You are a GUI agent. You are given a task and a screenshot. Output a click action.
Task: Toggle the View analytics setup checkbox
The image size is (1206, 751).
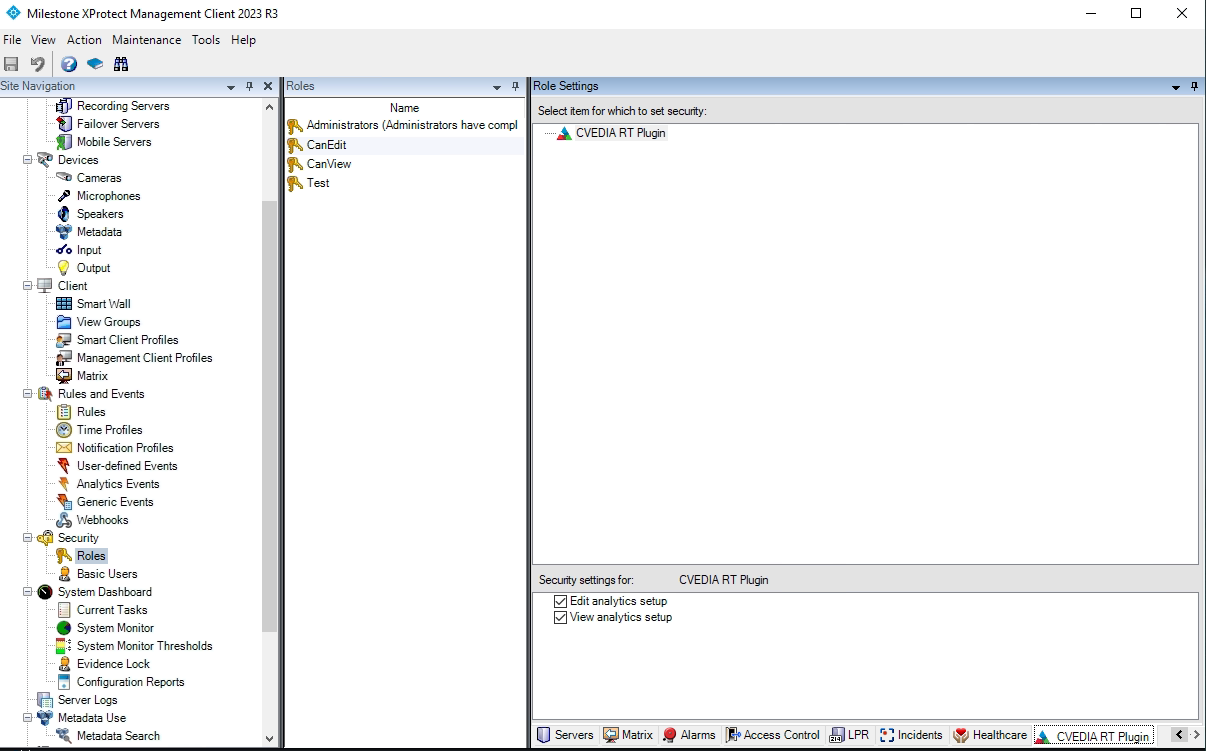coord(560,618)
